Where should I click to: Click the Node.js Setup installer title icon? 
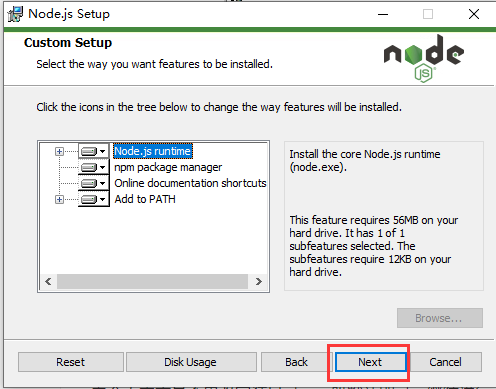click(x=15, y=14)
